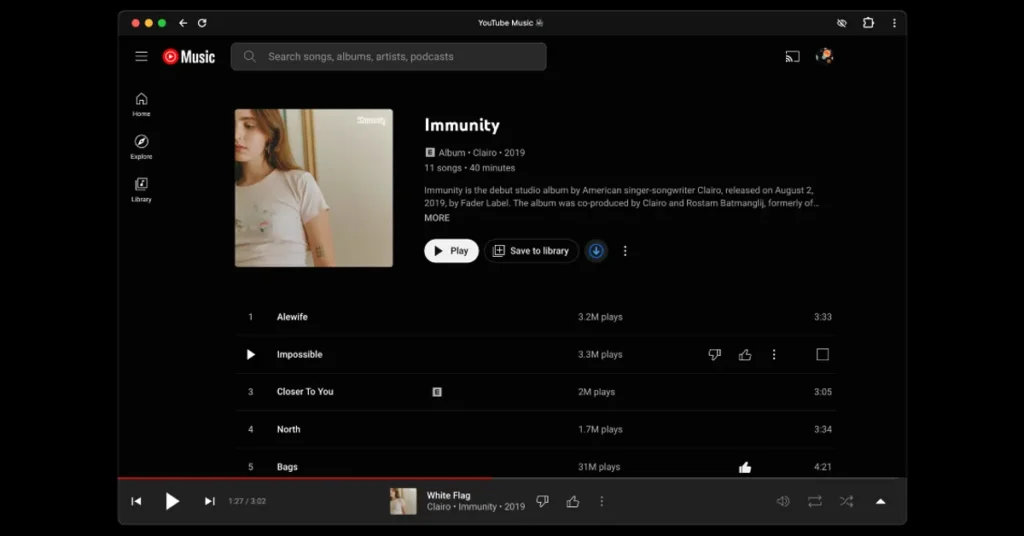
Task: Click the White Flag thumbnail in player bar
Action: point(403,501)
